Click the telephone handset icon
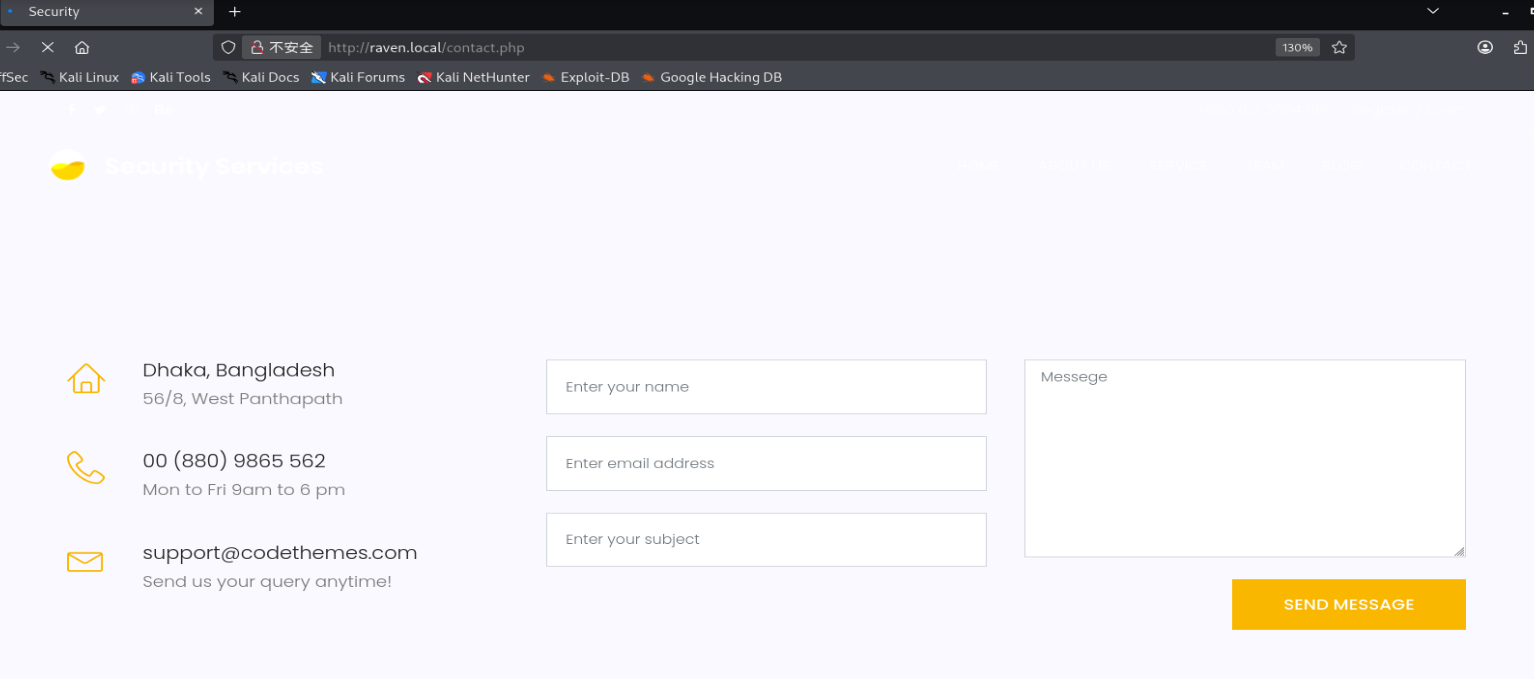 [x=86, y=468]
